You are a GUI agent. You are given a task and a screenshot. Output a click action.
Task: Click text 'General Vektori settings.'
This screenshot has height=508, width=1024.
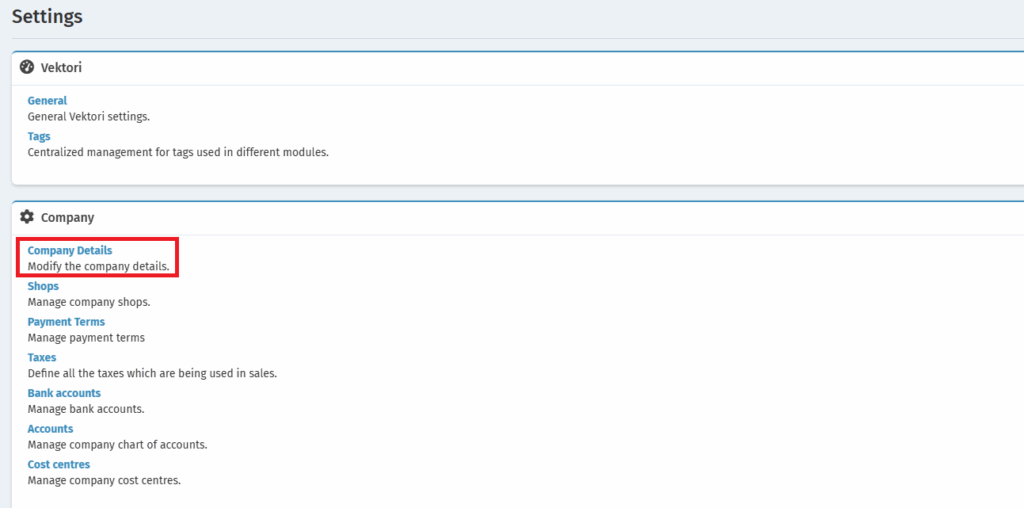[x=89, y=117]
